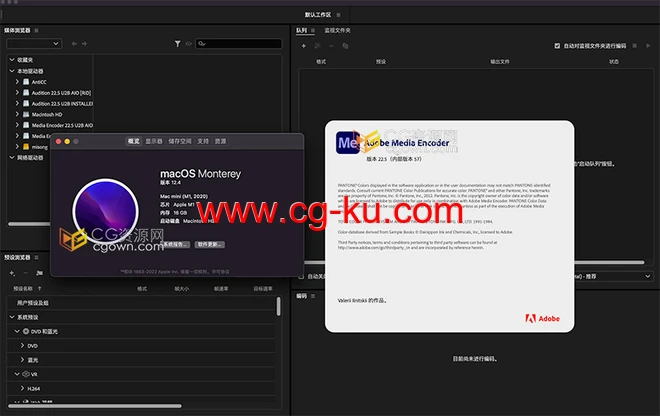The width and height of the screenshot is (660, 416).
Task: Click the Adobe logo in About dialog
Action: (543, 318)
